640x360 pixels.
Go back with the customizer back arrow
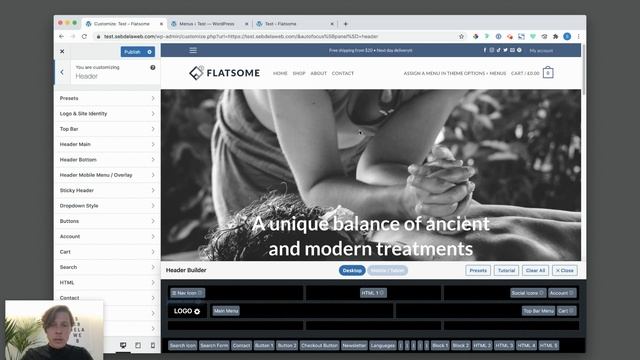click(62, 72)
